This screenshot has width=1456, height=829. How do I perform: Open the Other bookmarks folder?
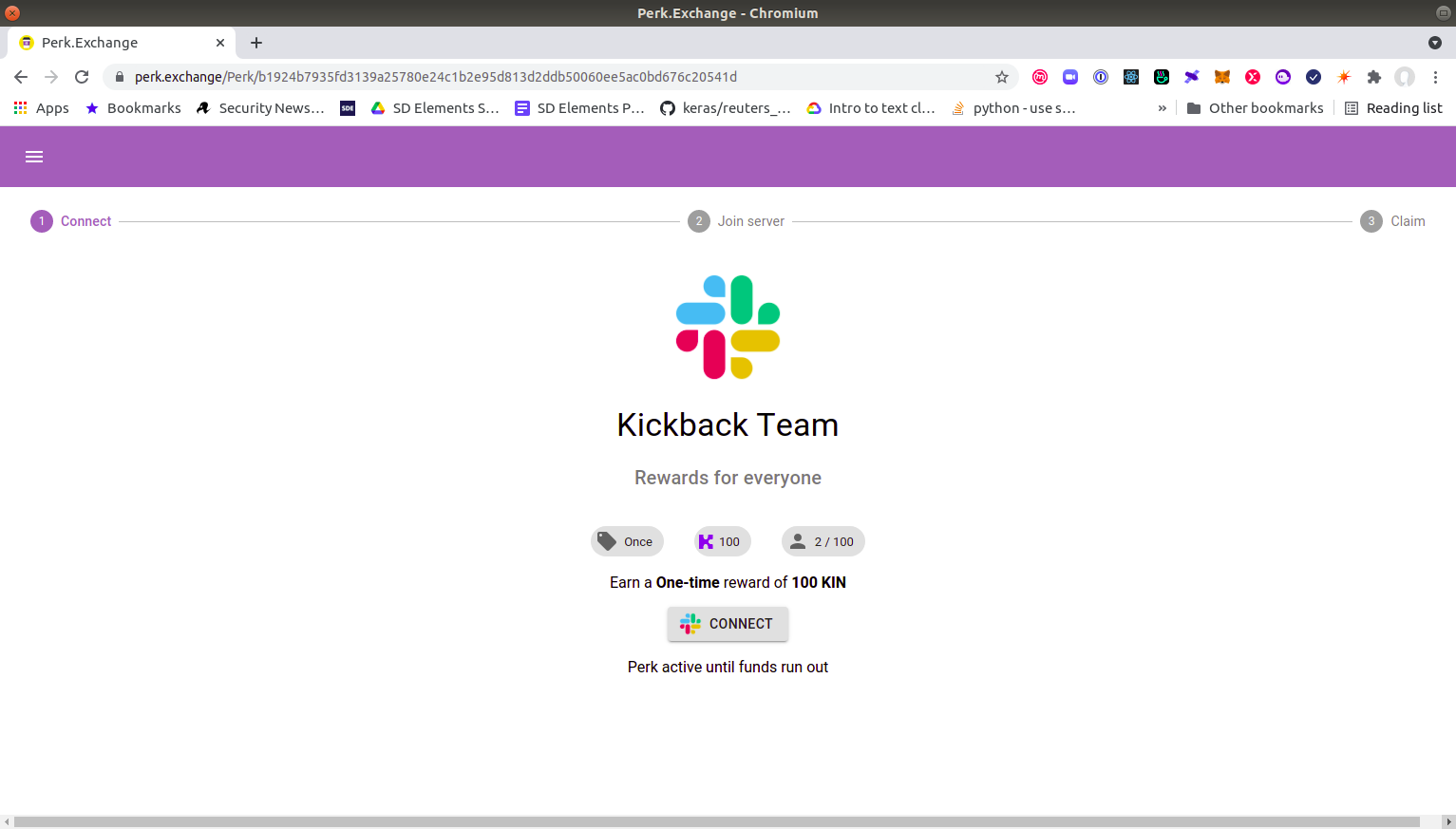(x=1255, y=108)
